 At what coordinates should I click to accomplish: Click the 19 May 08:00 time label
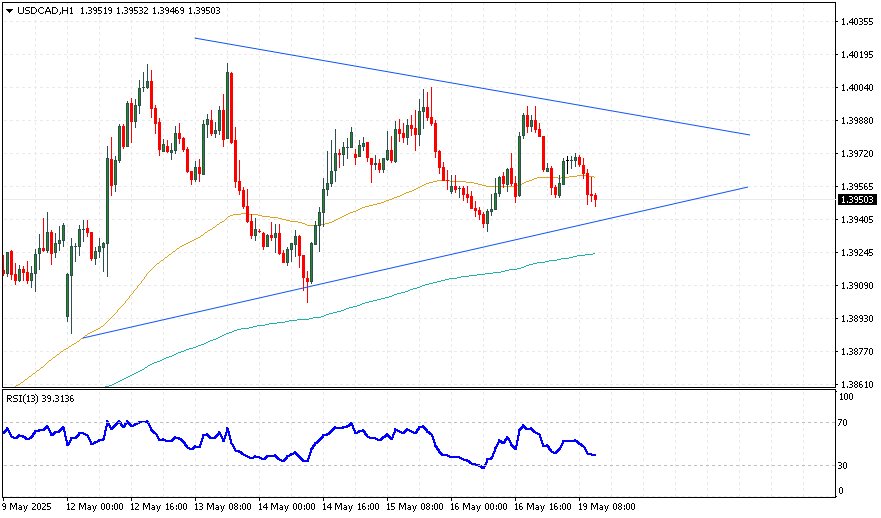click(x=607, y=507)
